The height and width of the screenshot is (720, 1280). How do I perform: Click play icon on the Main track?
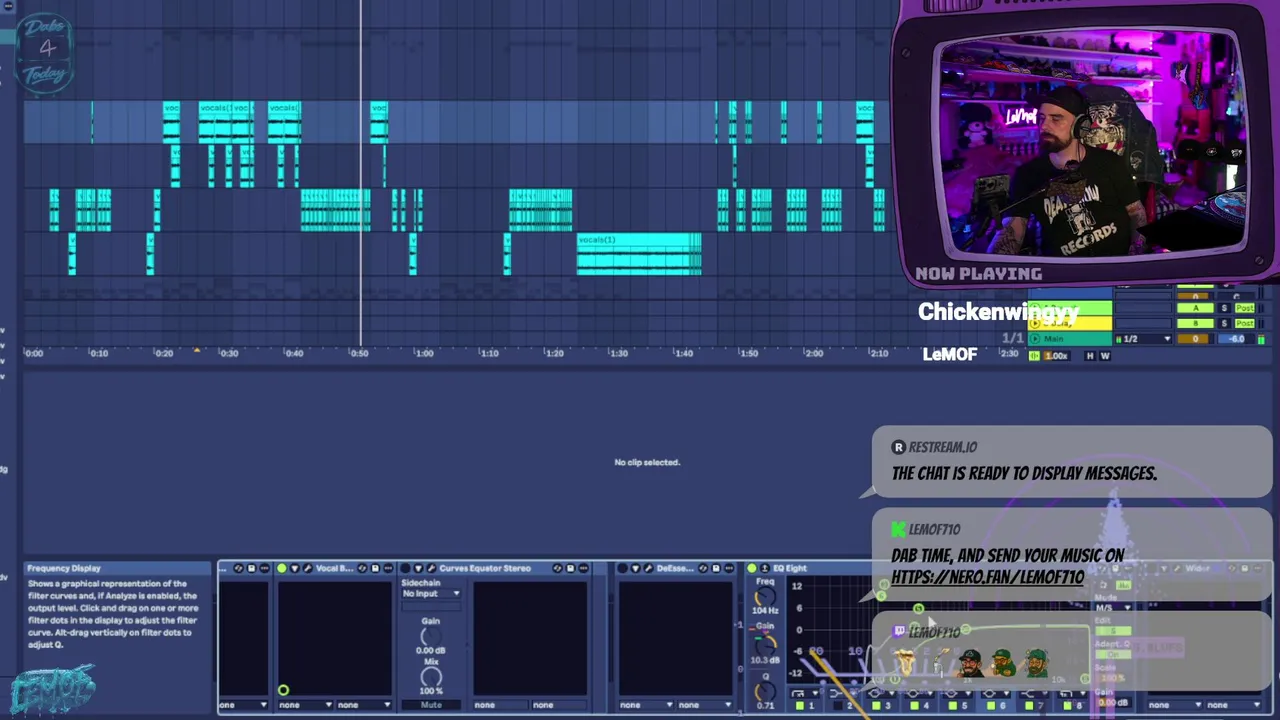click(1035, 339)
